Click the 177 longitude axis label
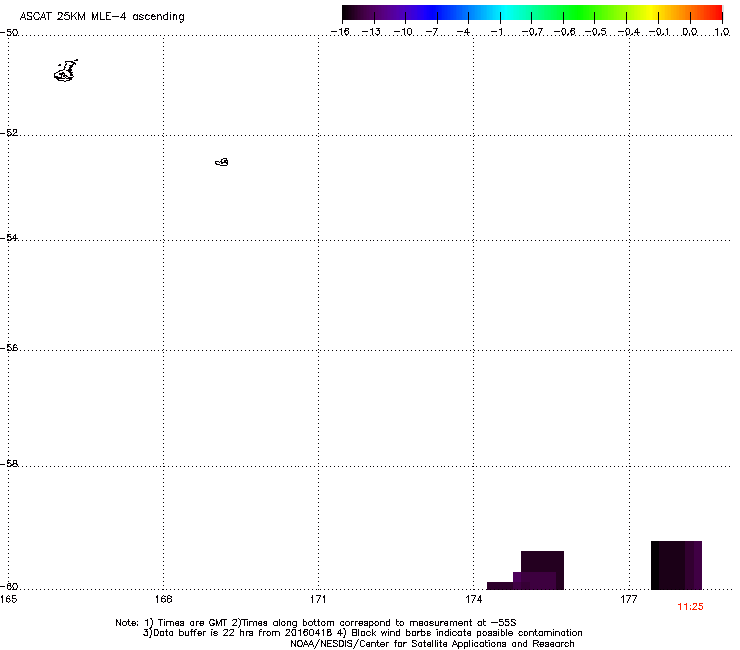Screen dimensions: 740x650 (x=629, y=599)
